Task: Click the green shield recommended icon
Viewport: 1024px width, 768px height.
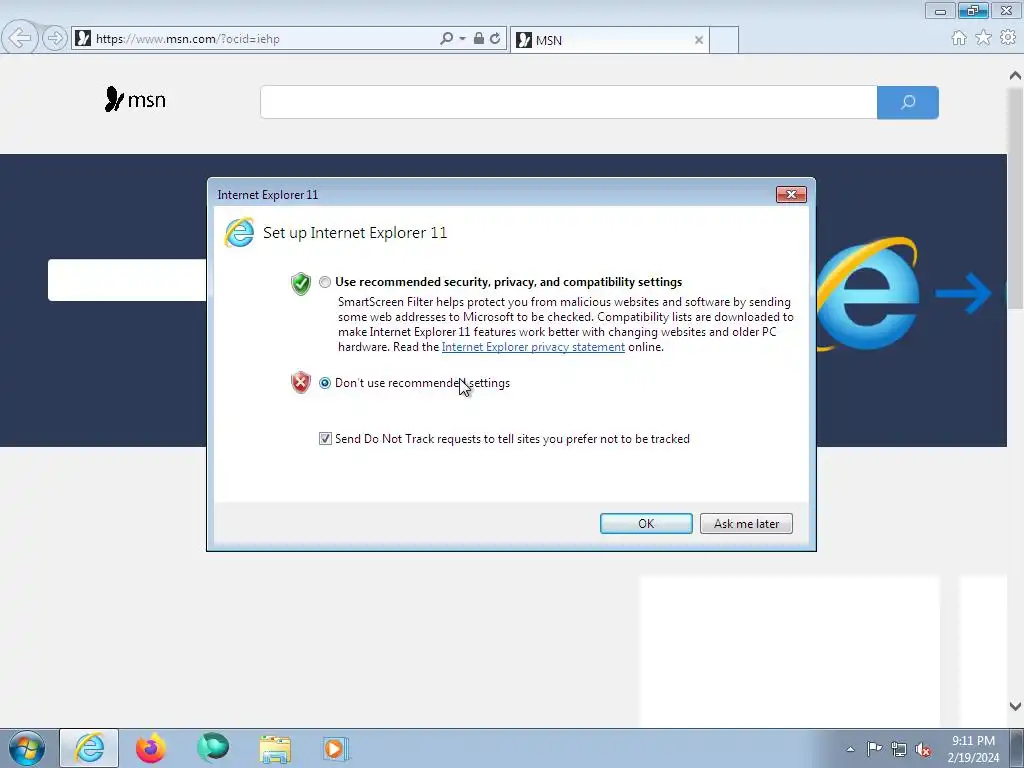Action: coord(300,283)
